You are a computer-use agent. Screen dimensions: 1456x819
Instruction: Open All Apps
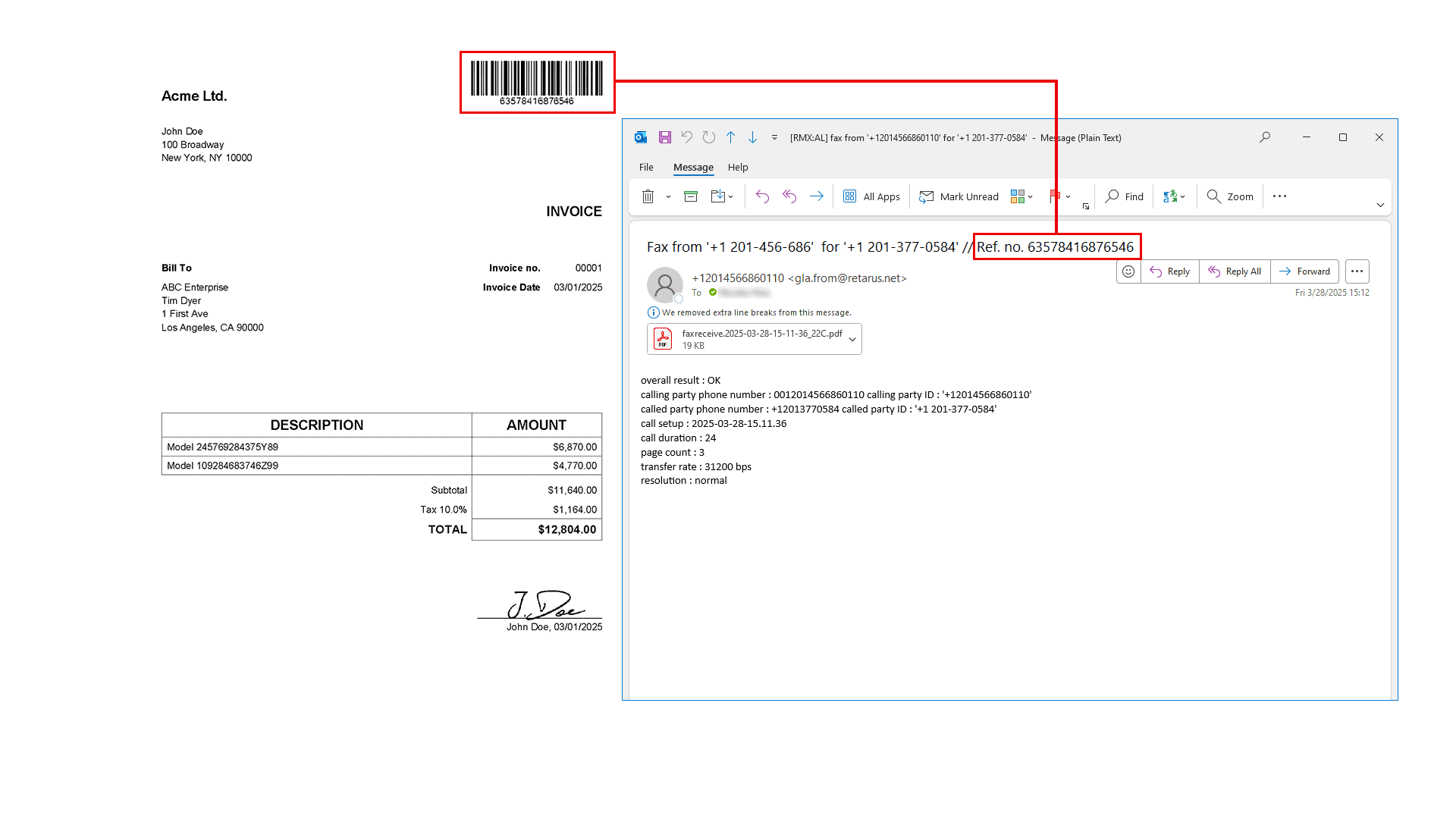tap(871, 196)
